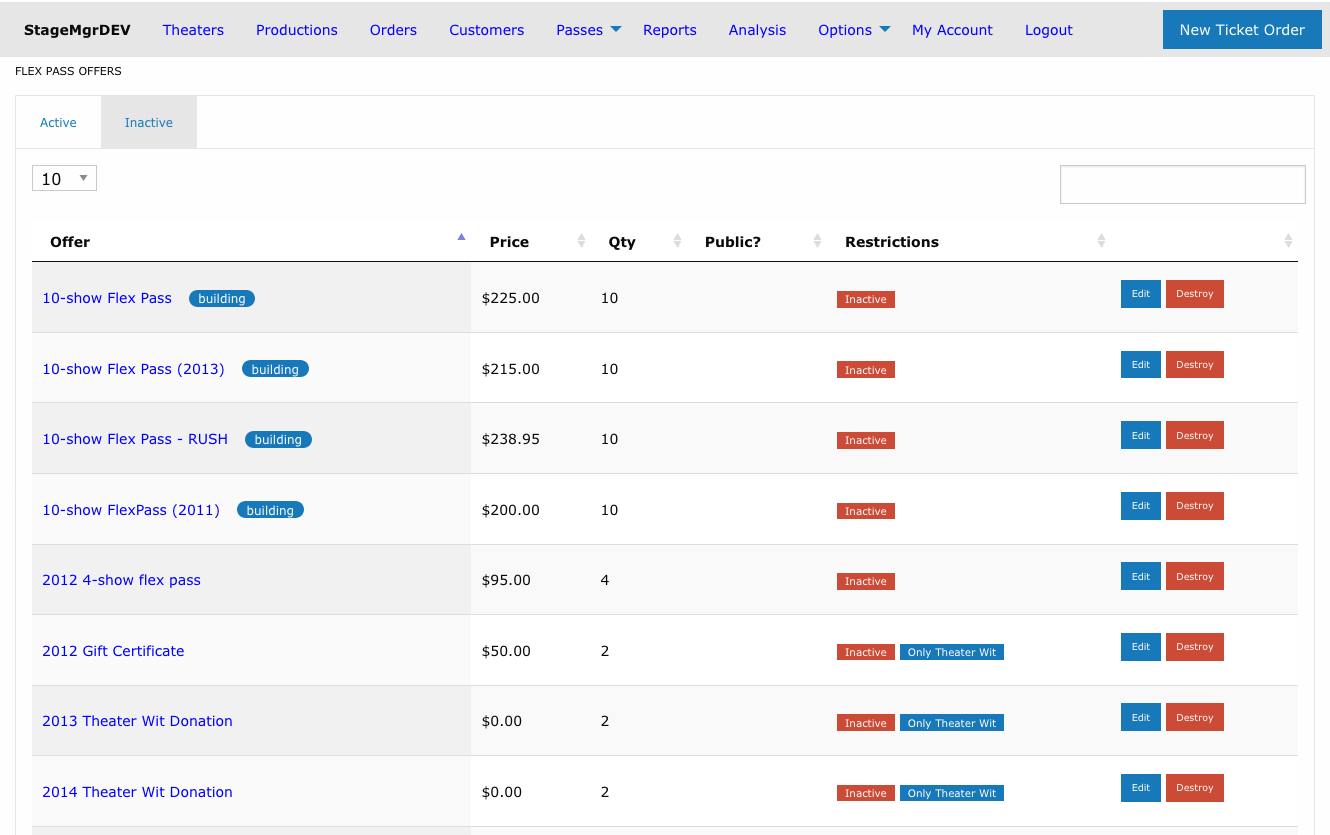The width and height of the screenshot is (1330, 835).
Task: Edit 10-show FlexPass (2011)
Action: (1141, 506)
